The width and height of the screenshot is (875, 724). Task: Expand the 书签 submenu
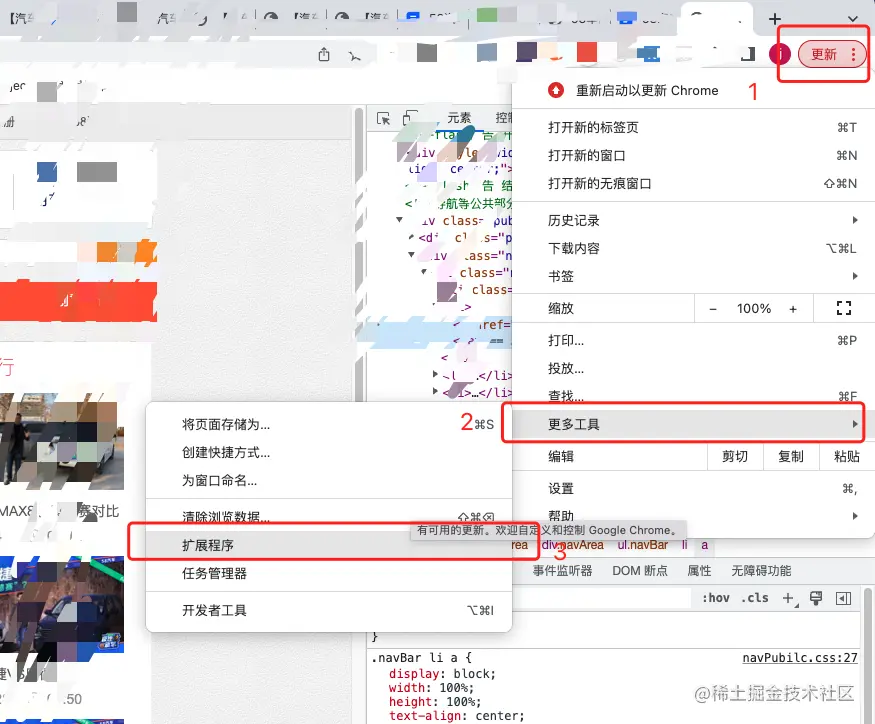693,276
